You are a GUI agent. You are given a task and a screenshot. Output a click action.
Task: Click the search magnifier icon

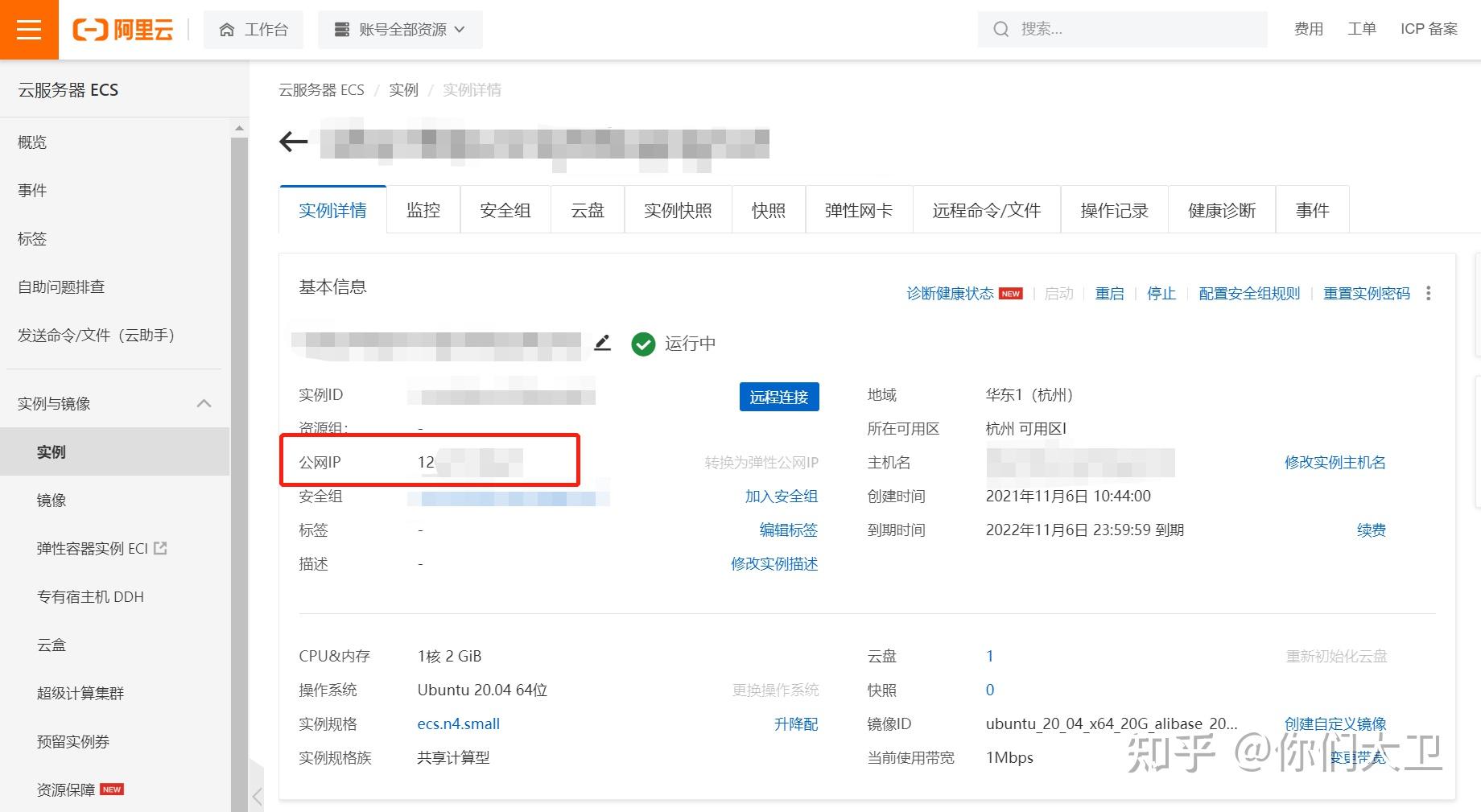pyautogui.click(x=1000, y=30)
